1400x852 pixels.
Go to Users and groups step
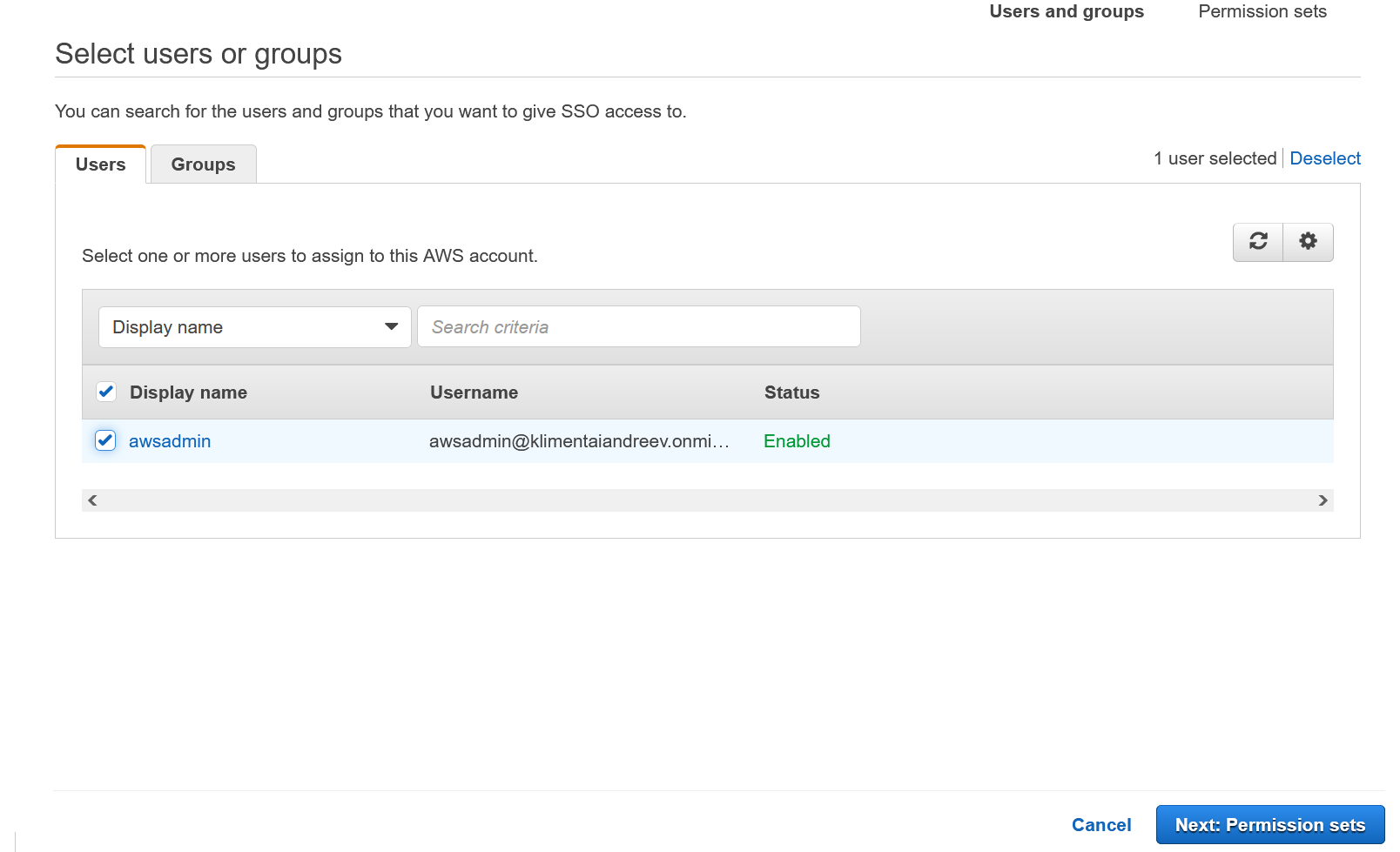[1067, 11]
